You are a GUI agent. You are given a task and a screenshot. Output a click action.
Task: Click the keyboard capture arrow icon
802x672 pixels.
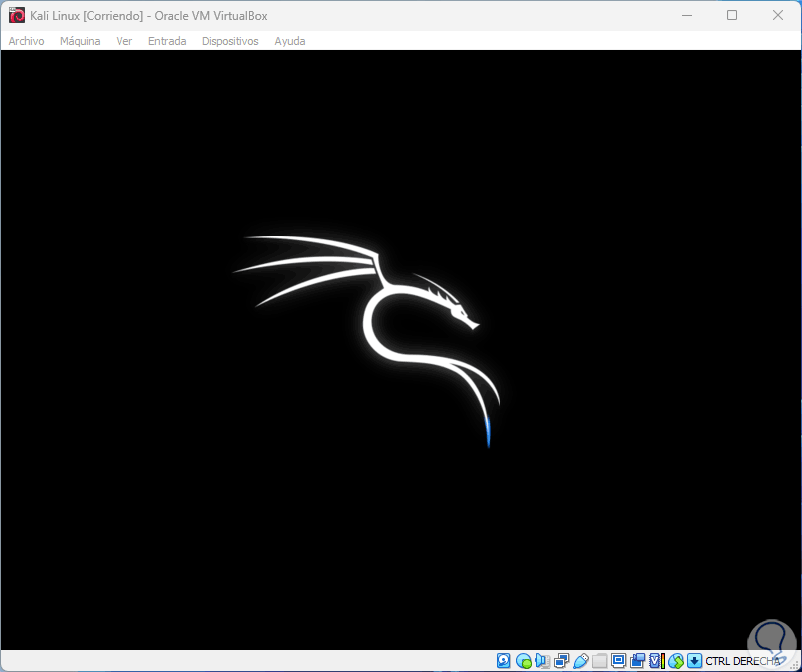tap(694, 661)
